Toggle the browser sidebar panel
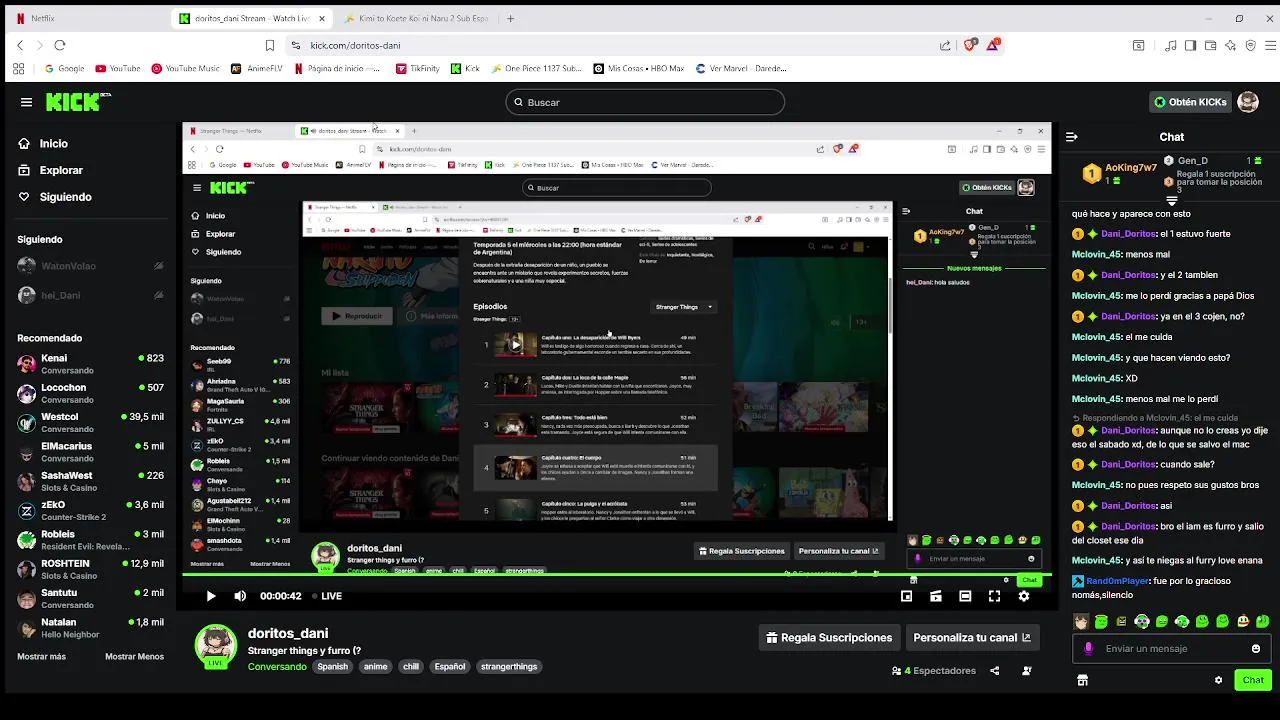Screen dimensions: 1280x720 [1191, 45]
